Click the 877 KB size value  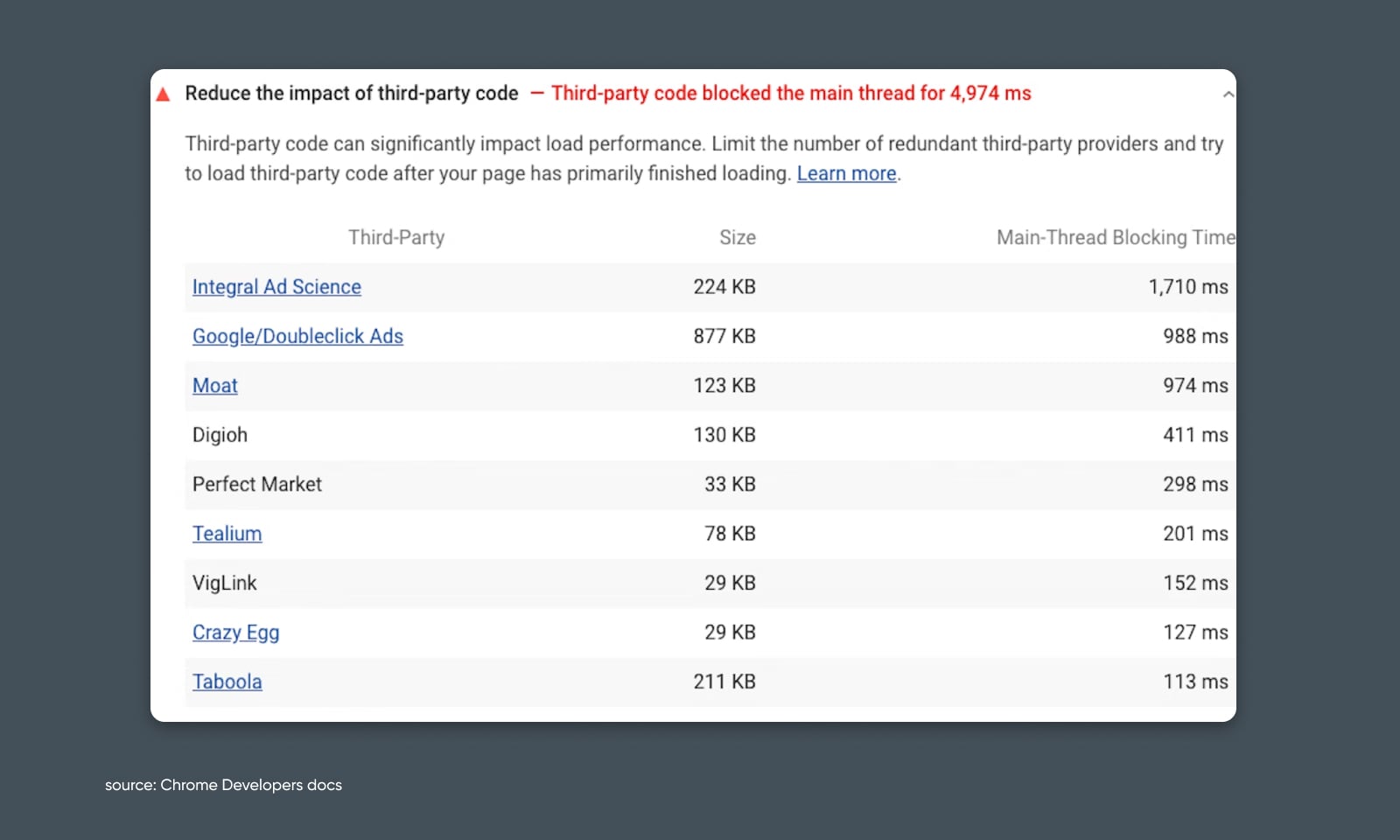[x=724, y=336]
